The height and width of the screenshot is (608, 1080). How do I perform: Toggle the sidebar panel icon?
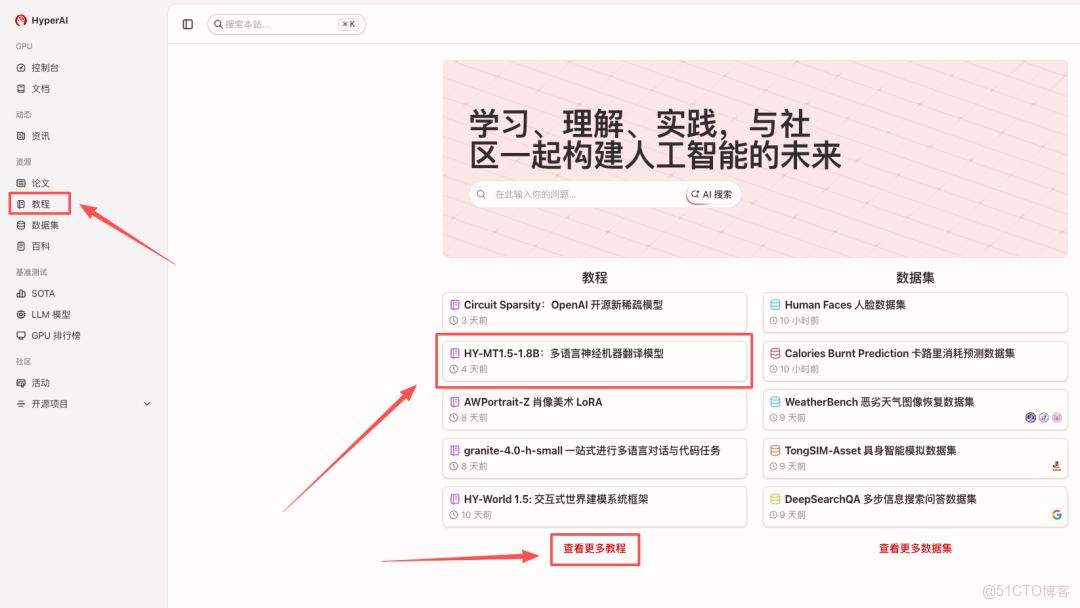point(187,24)
